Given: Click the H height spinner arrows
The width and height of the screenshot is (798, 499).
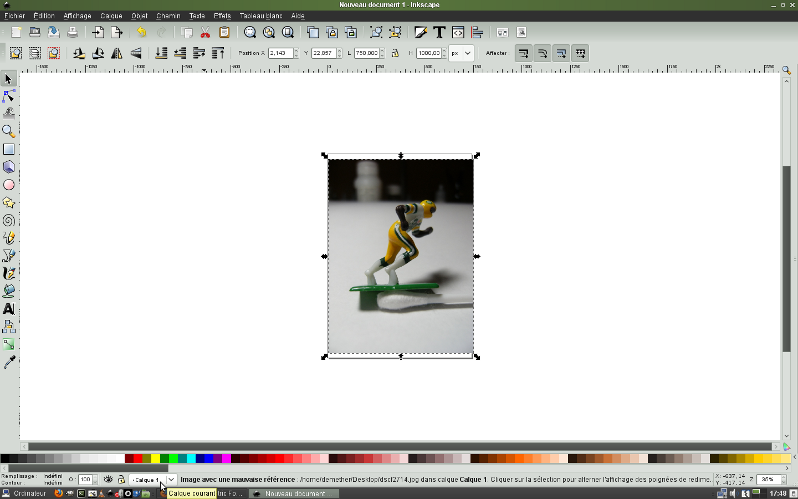Looking at the screenshot, I should 444,53.
